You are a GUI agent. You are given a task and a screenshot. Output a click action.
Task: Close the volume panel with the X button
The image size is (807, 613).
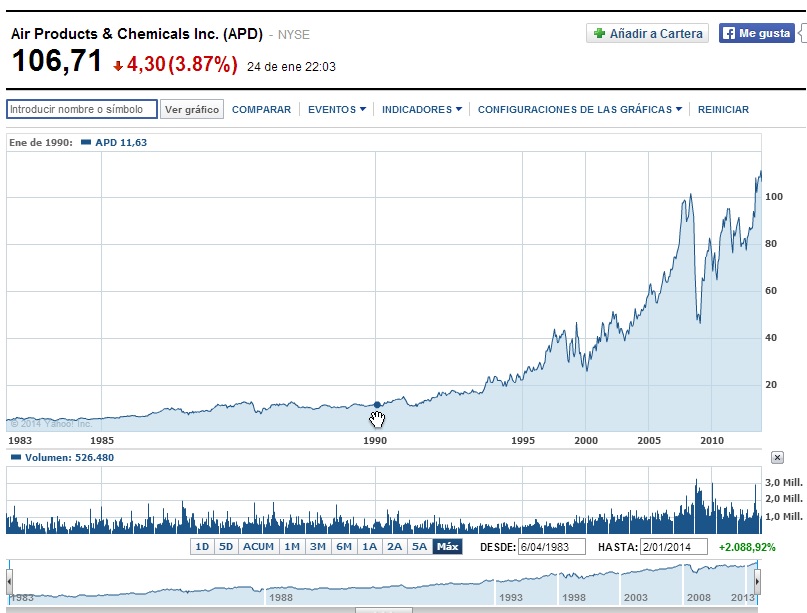(x=777, y=457)
